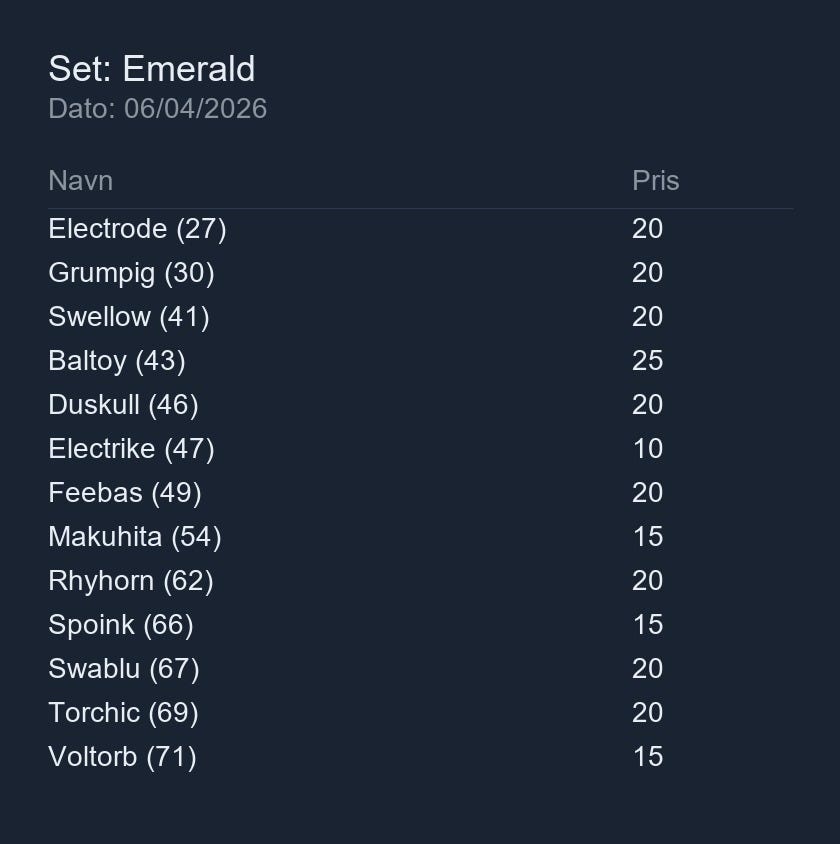Image resolution: width=840 pixels, height=844 pixels.
Task: Select the Voltorb (71) row
Action: [x=122, y=757]
